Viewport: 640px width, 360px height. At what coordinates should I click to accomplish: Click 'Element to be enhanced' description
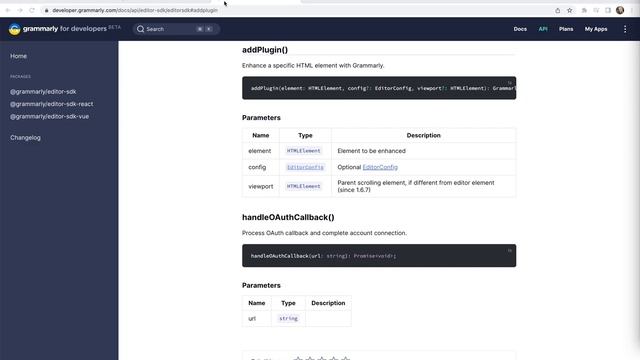(371, 151)
